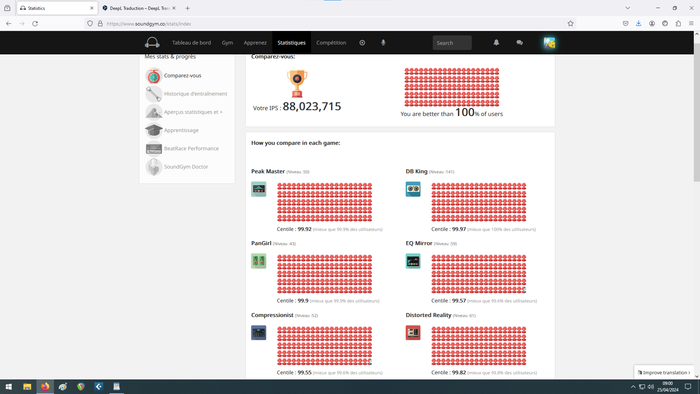Close the Statistics browser tab
The width and height of the screenshot is (700, 394).
click(x=92, y=8)
